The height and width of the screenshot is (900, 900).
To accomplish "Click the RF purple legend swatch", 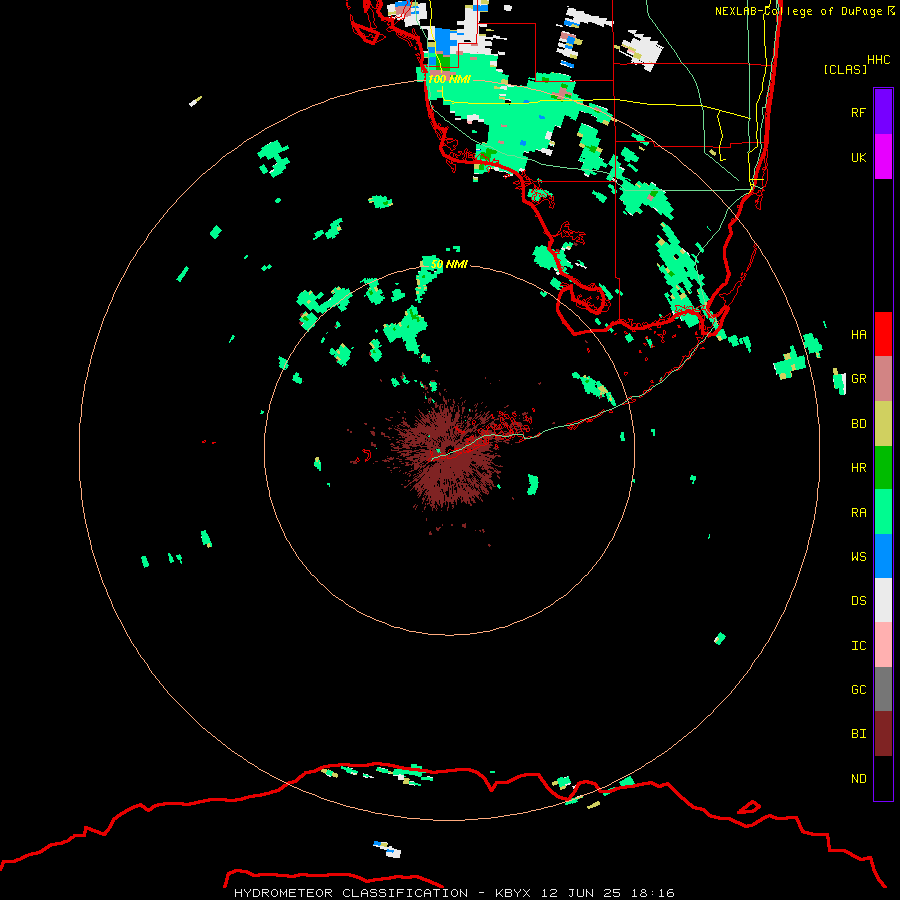I will [x=883, y=112].
